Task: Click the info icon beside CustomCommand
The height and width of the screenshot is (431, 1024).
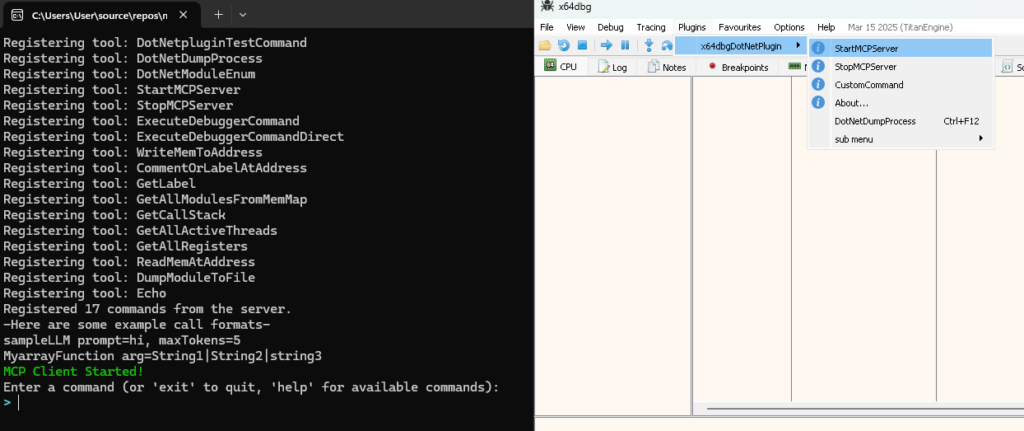Action: [818, 84]
